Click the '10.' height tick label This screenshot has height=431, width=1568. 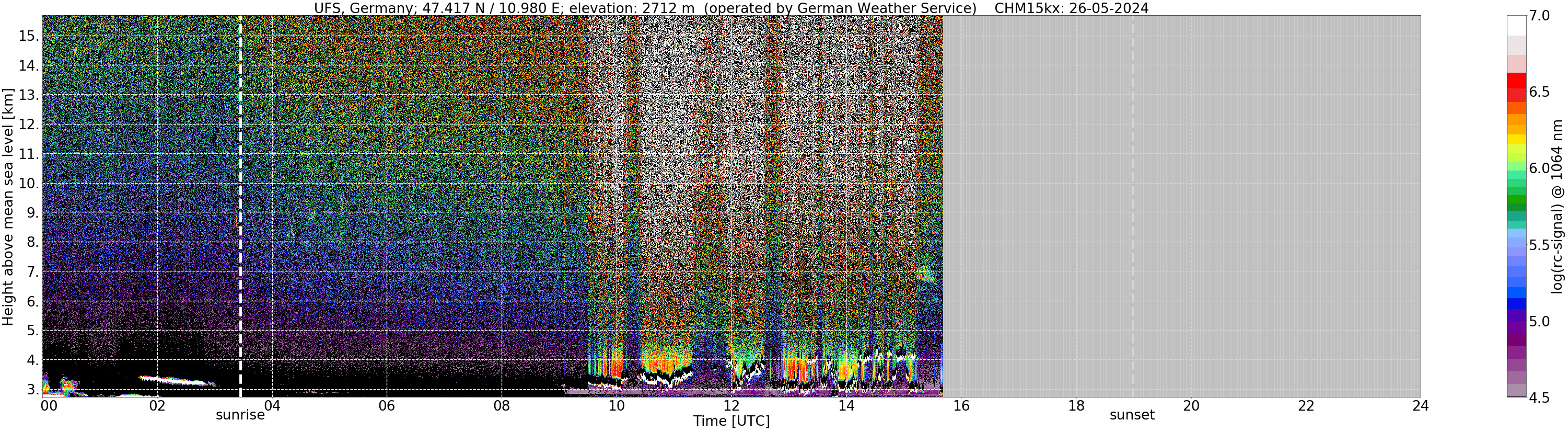[29, 184]
